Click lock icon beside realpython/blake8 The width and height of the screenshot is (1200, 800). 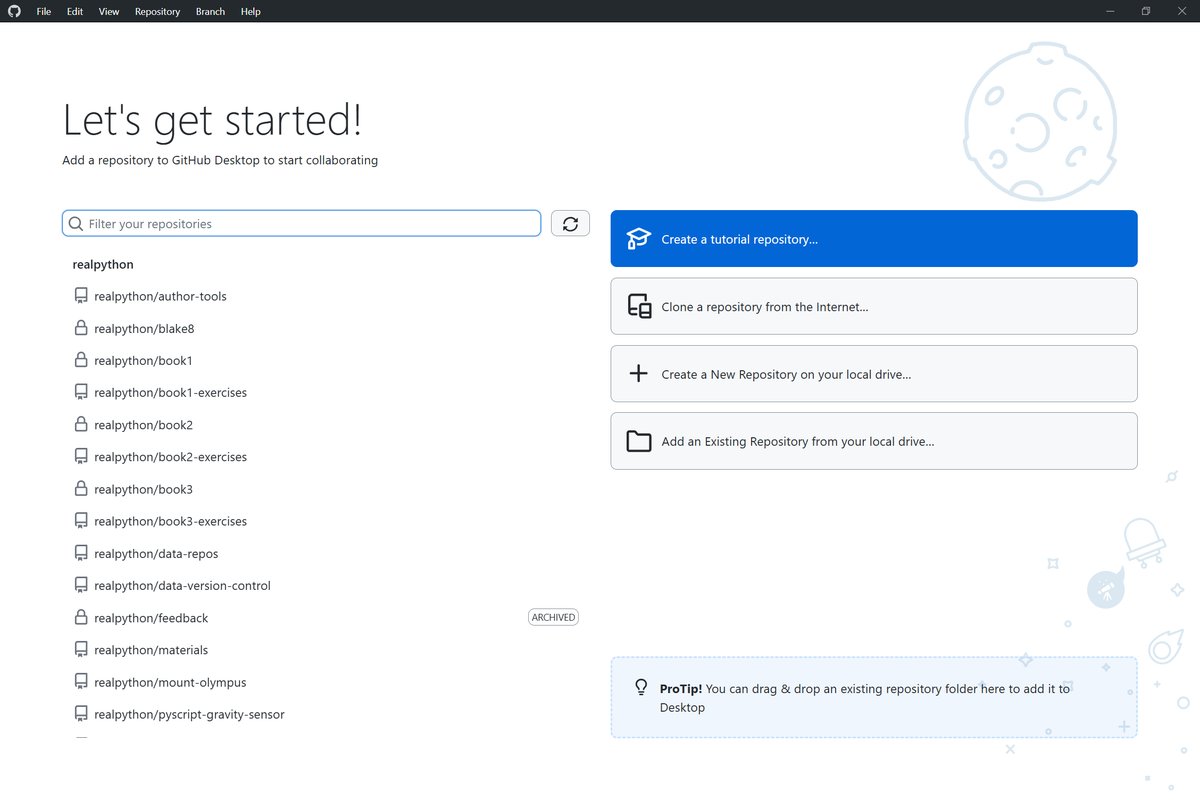coord(81,328)
